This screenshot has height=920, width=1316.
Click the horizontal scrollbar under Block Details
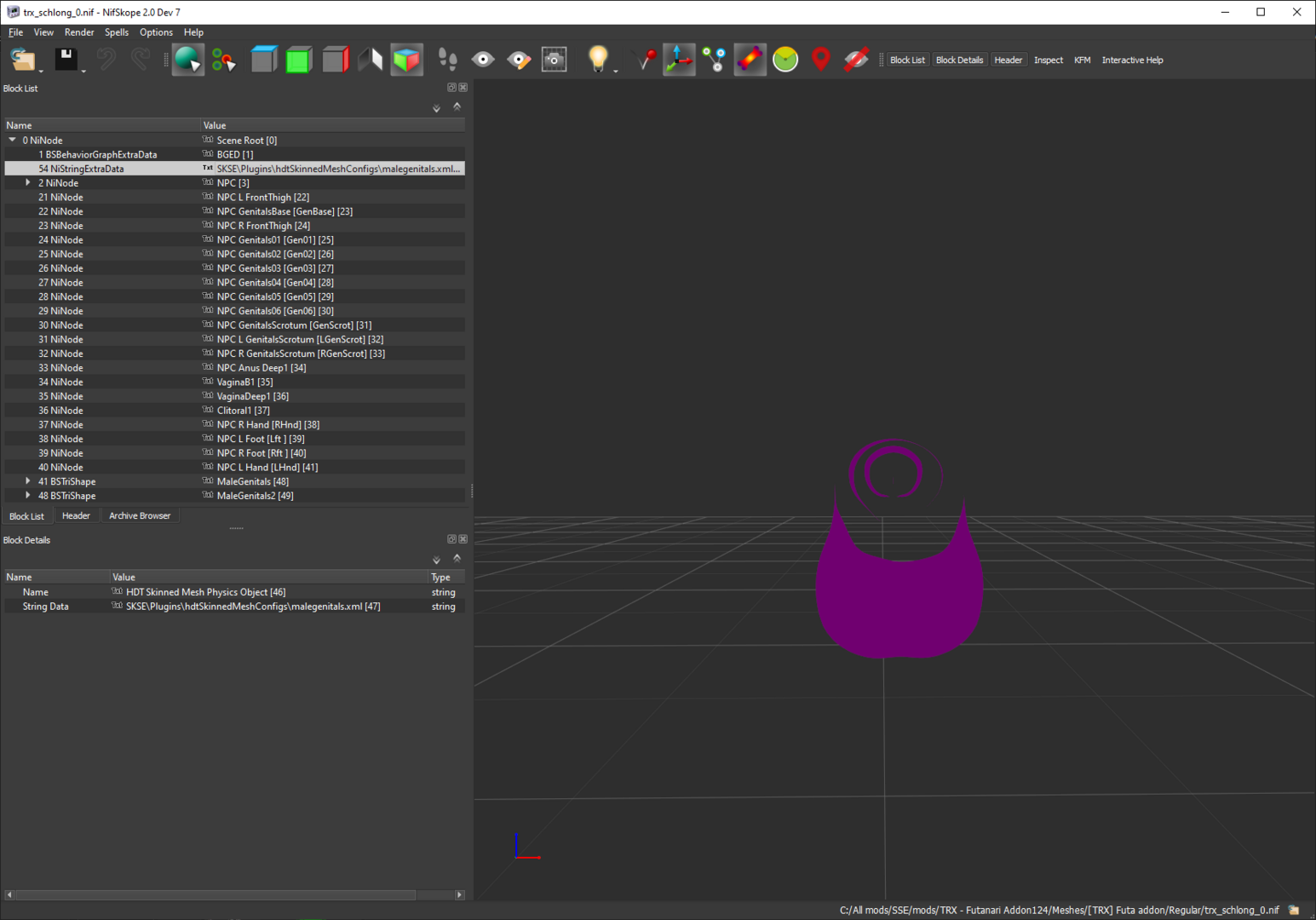(216, 894)
